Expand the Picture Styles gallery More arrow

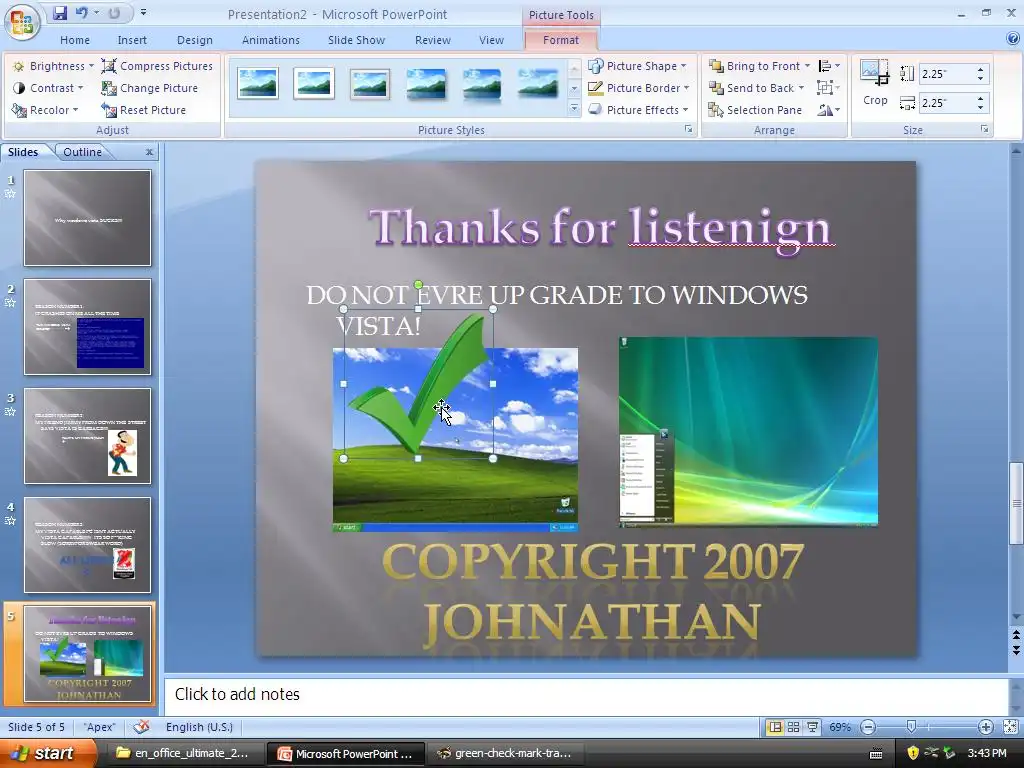click(574, 108)
